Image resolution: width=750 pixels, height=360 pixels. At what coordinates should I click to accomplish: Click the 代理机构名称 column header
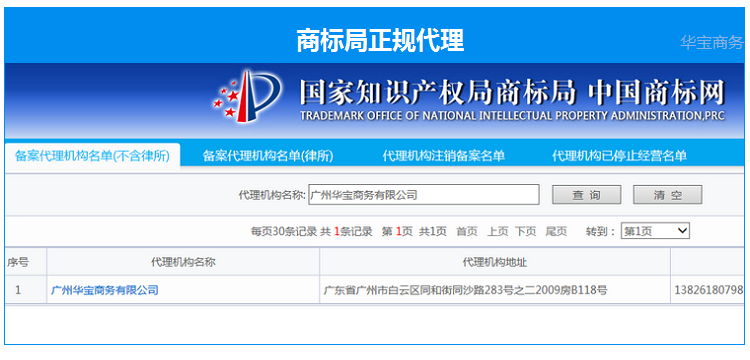(183, 262)
